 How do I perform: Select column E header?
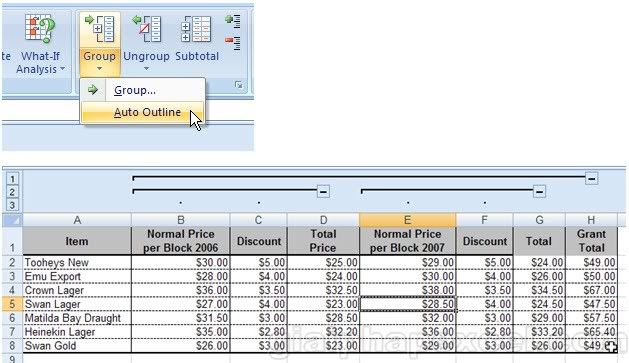click(407, 220)
